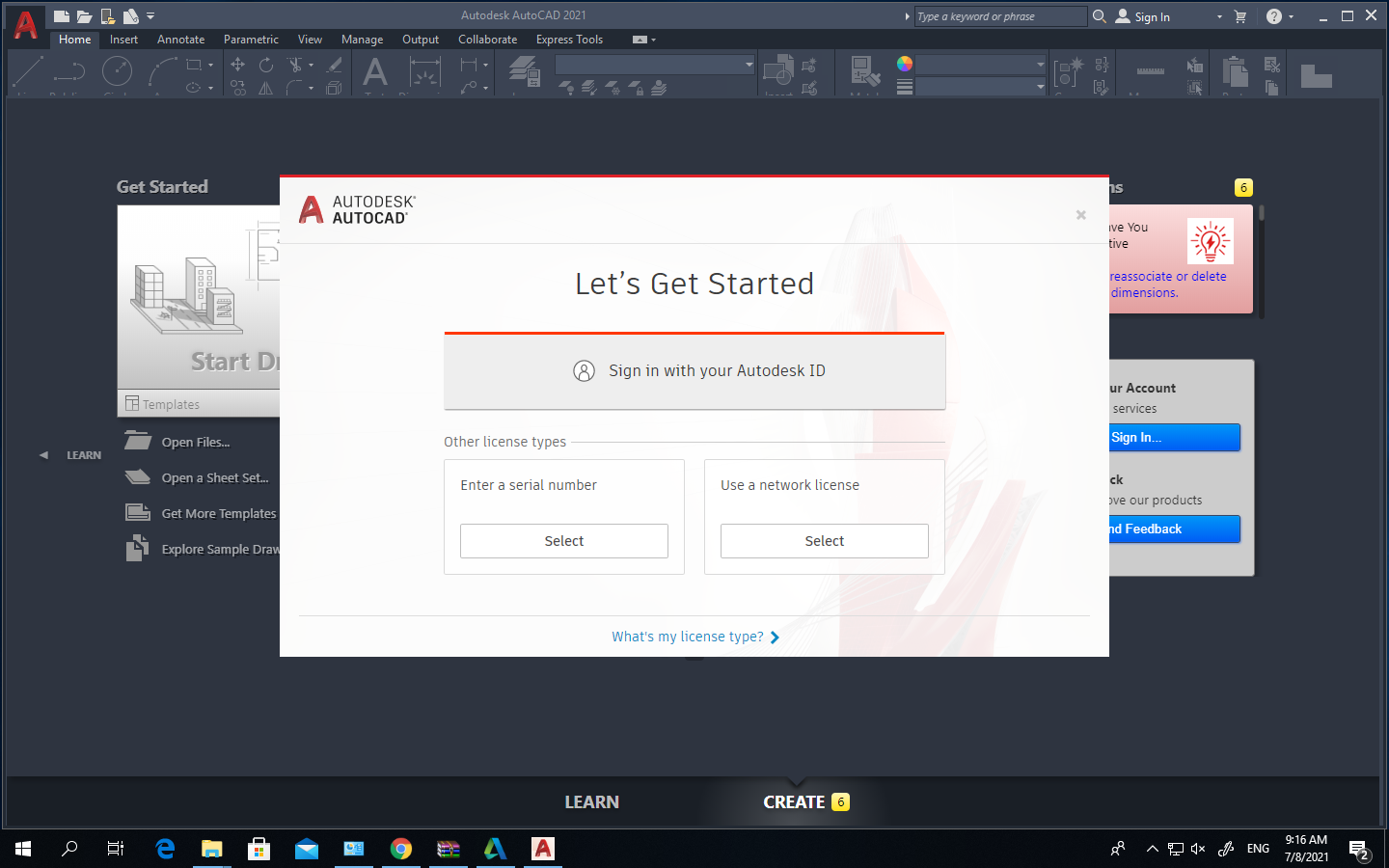The image size is (1389, 868).
Task: Expand the linear dimension dropdown arrow
Action: coord(485,65)
